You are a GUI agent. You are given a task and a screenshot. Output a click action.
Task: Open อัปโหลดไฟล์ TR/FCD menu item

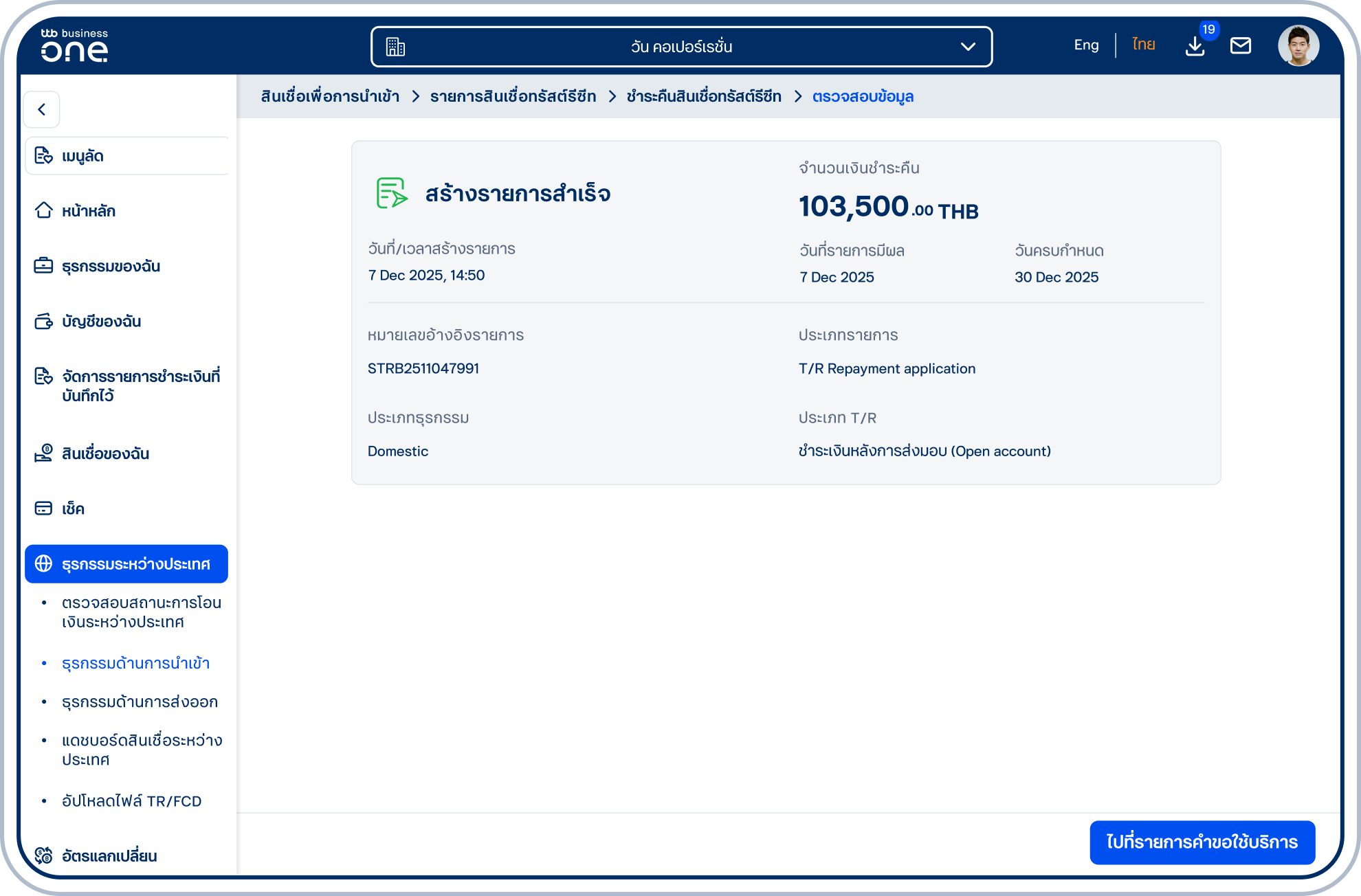click(x=131, y=801)
